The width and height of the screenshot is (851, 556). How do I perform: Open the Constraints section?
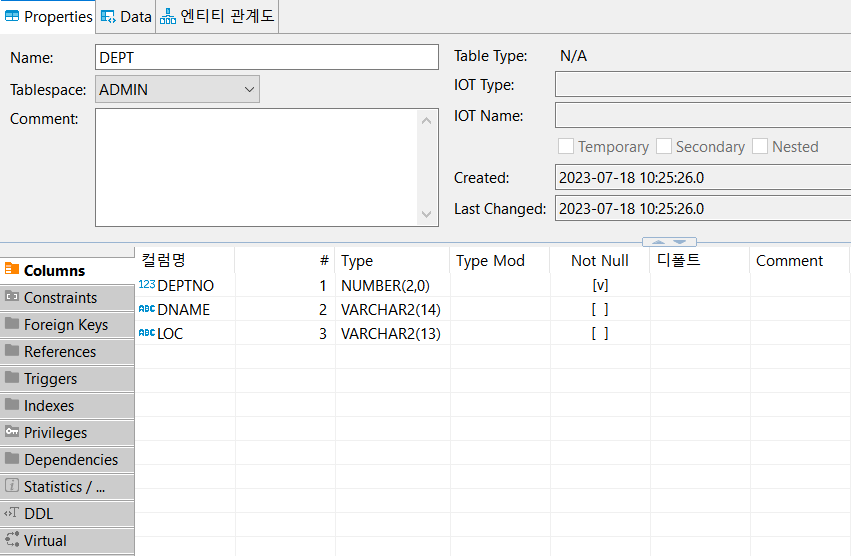coord(67,298)
